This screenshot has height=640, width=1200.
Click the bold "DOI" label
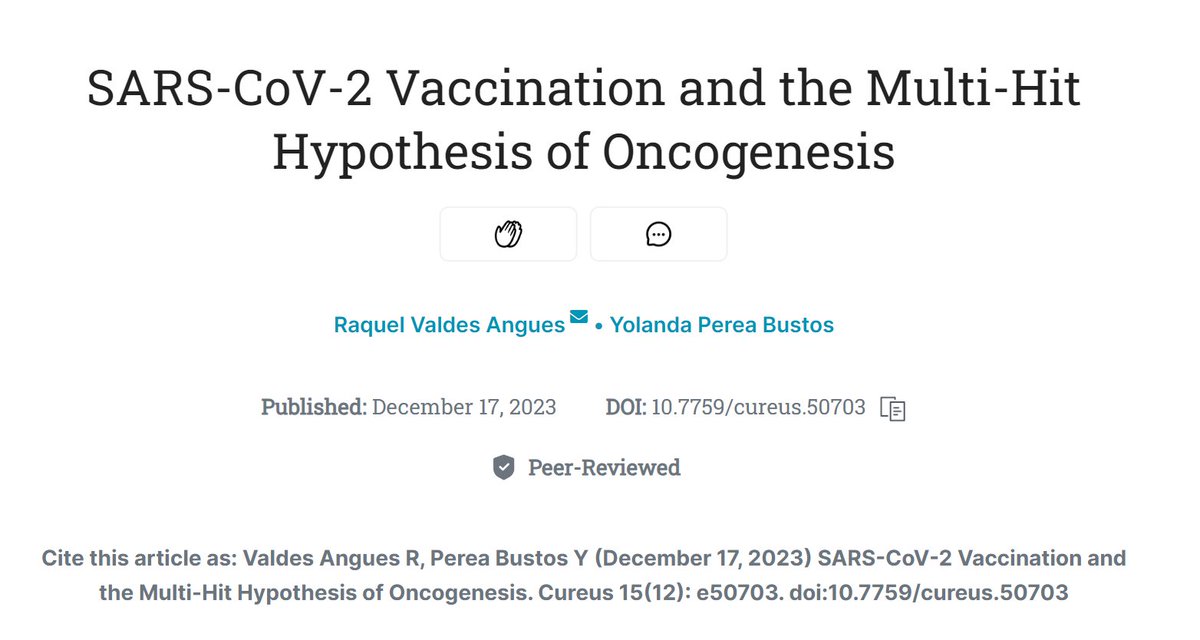(625, 407)
